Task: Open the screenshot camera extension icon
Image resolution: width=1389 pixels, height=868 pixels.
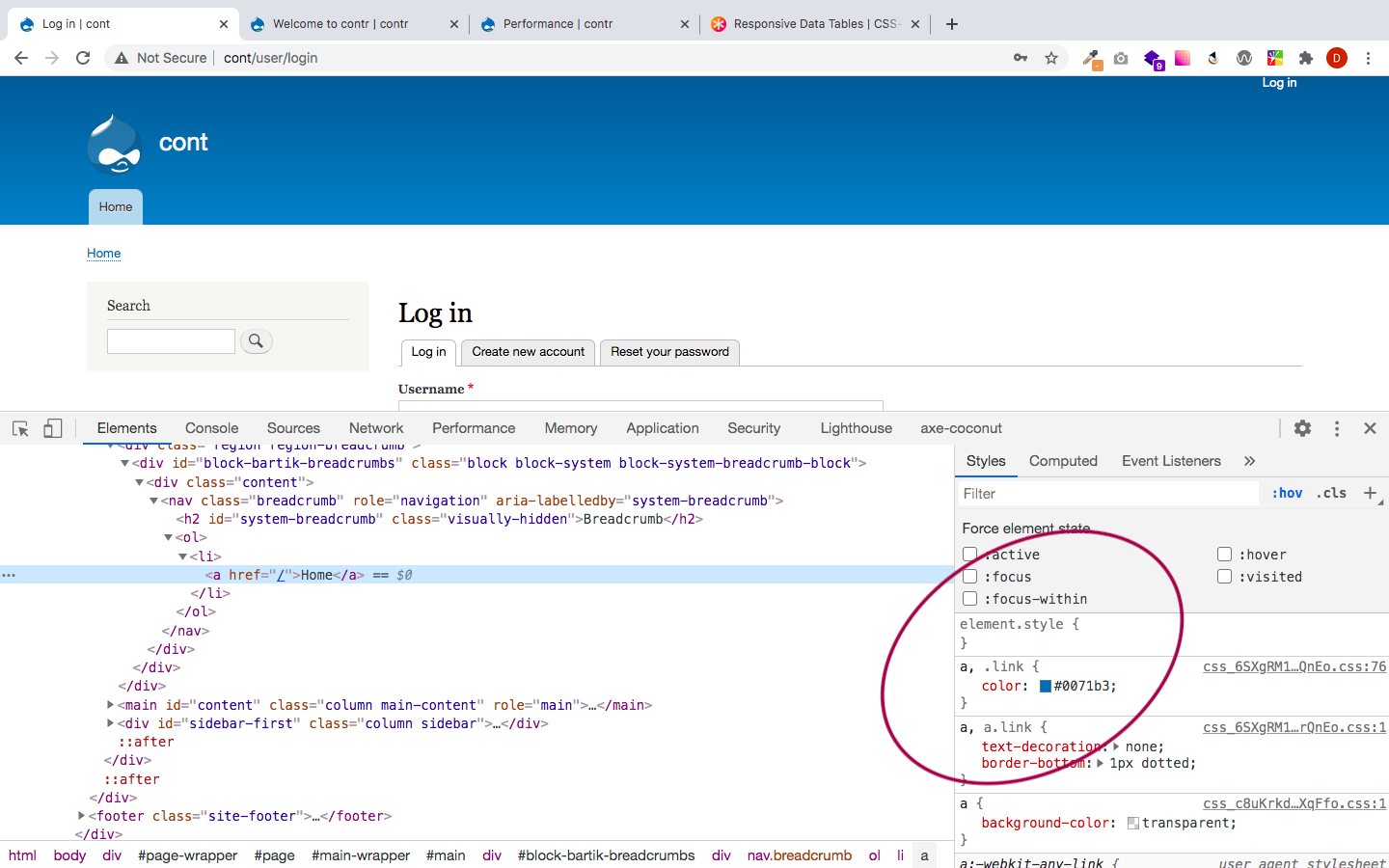Action: point(1121,58)
